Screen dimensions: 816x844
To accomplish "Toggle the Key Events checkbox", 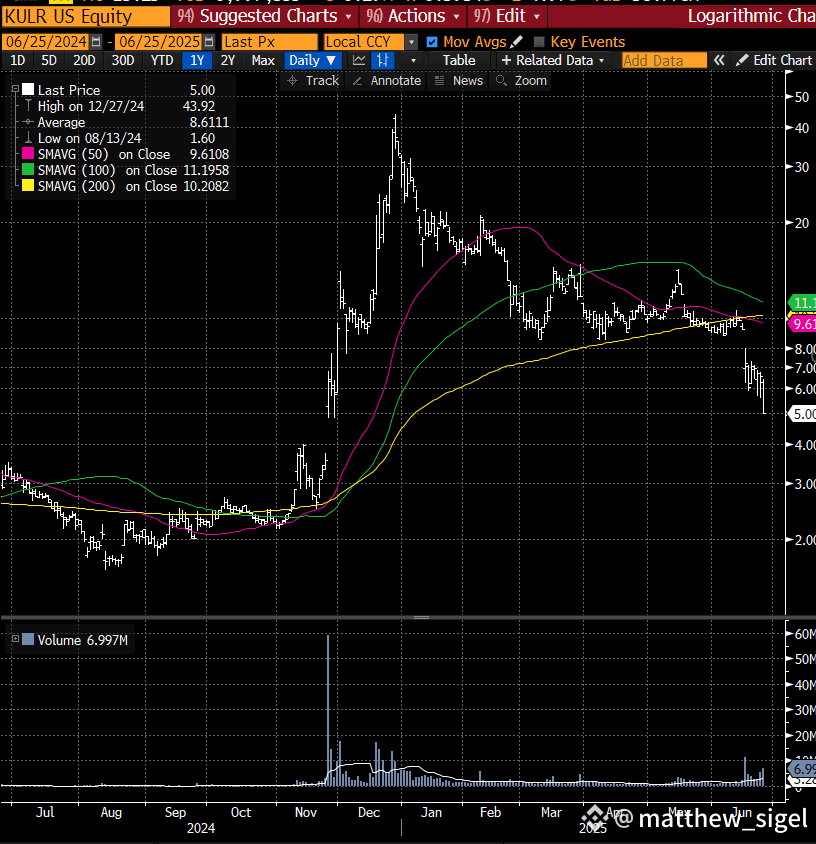I will coord(538,42).
